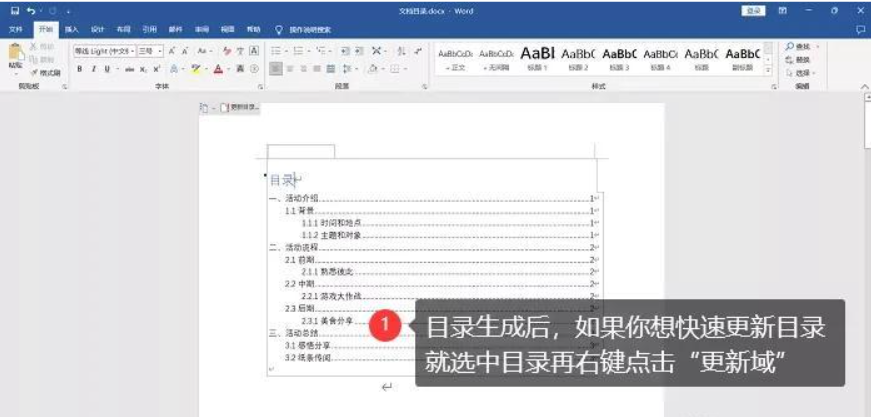Switch to the 布局 (Layout) tab
The height and width of the screenshot is (417, 871).
(123, 29)
